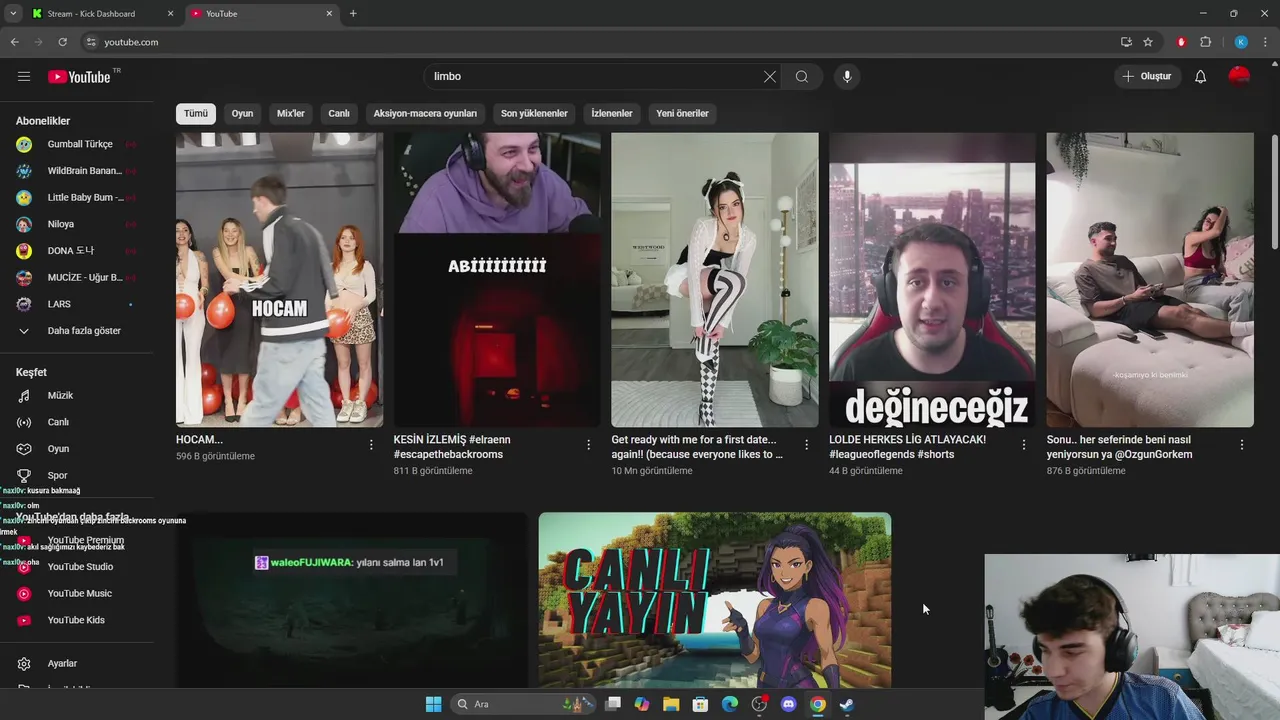Open options menu for Get ready with me short

click(x=806, y=445)
